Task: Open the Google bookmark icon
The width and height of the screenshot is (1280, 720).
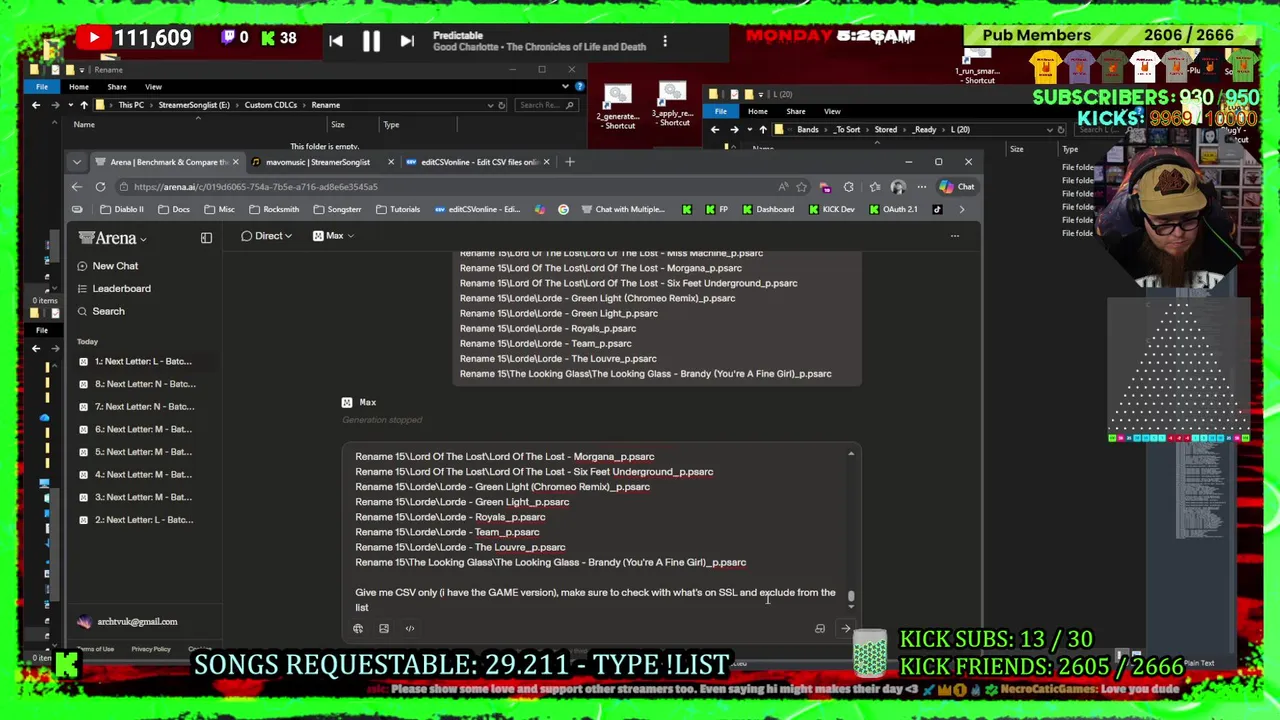Action: point(563,210)
